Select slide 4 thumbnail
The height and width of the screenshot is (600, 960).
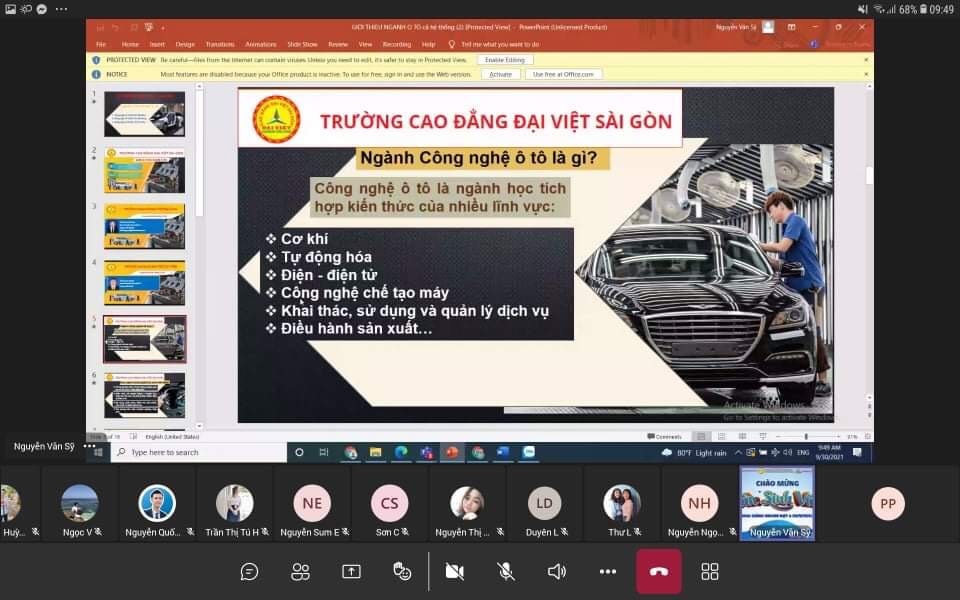click(144, 283)
